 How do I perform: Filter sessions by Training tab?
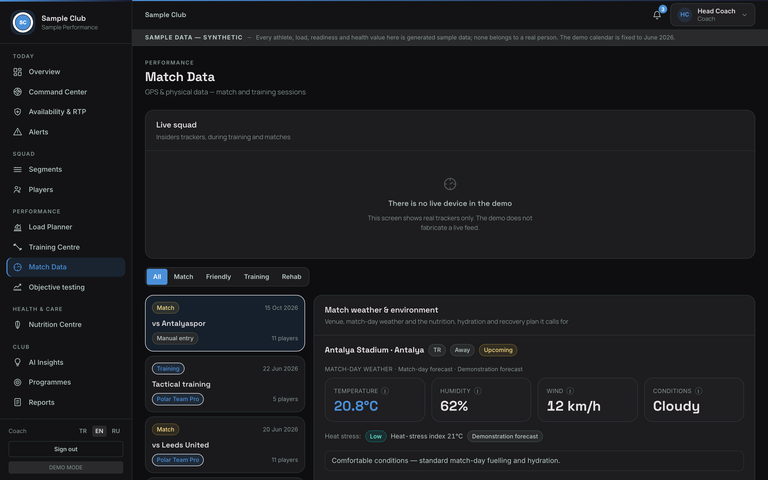(x=257, y=277)
